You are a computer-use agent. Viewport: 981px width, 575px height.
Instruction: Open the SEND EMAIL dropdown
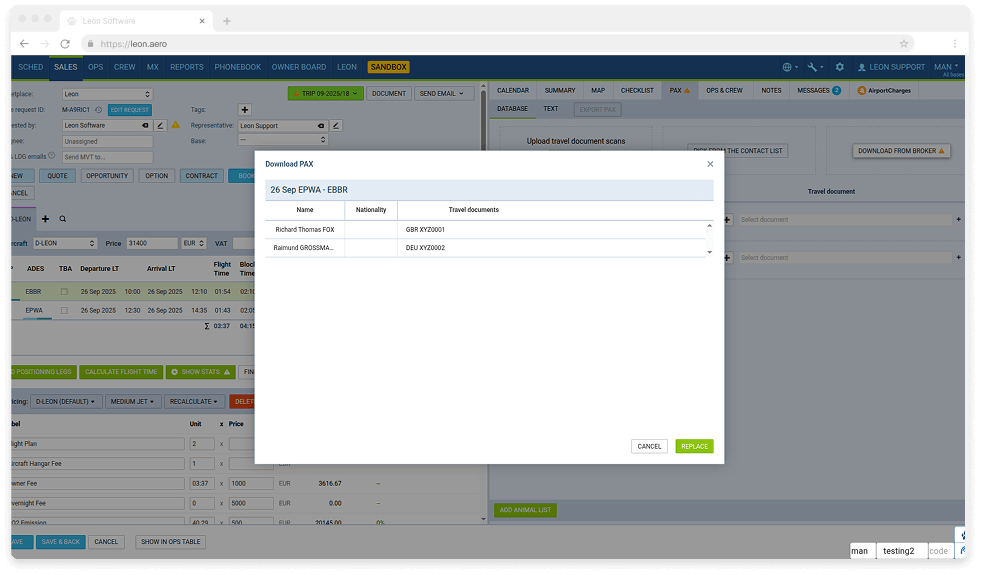(442, 93)
